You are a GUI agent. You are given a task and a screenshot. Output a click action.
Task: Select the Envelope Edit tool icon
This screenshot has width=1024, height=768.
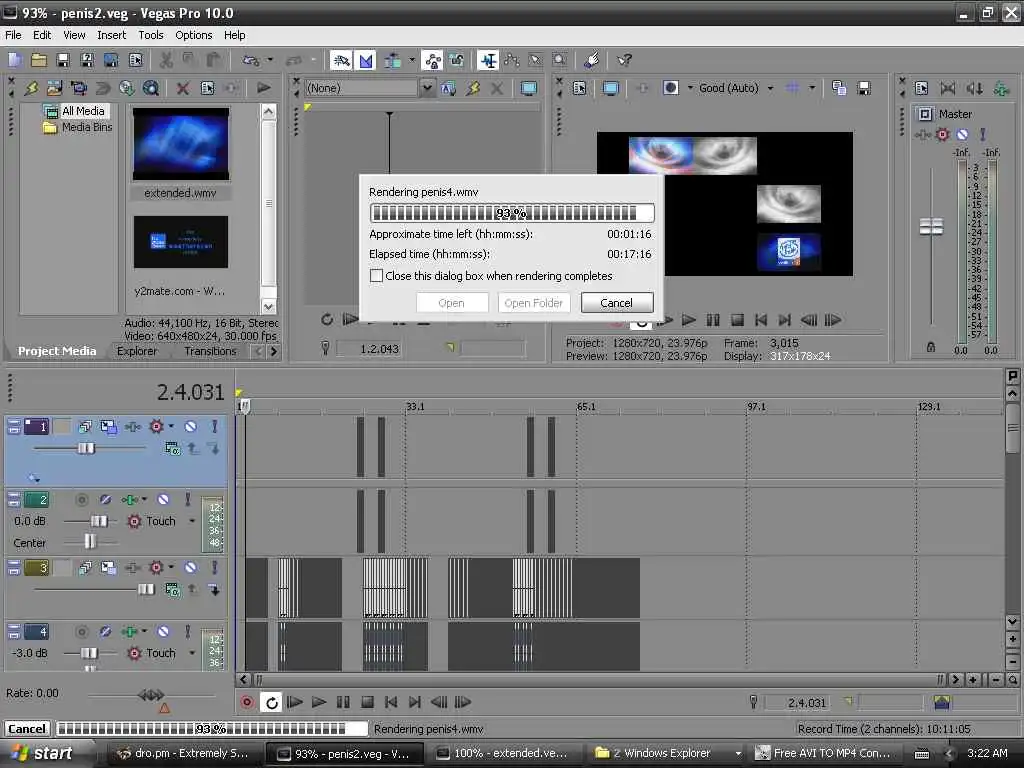(x=512, y=61)
